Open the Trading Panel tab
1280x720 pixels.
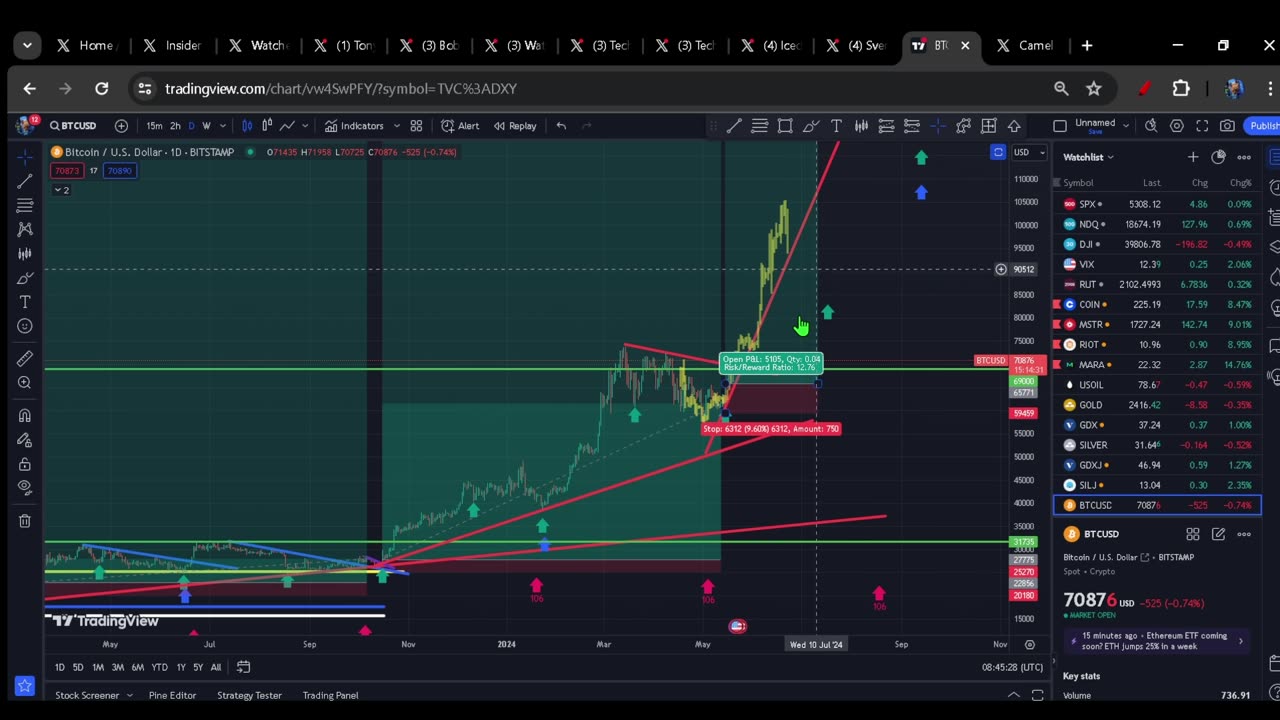click(330, 695)
